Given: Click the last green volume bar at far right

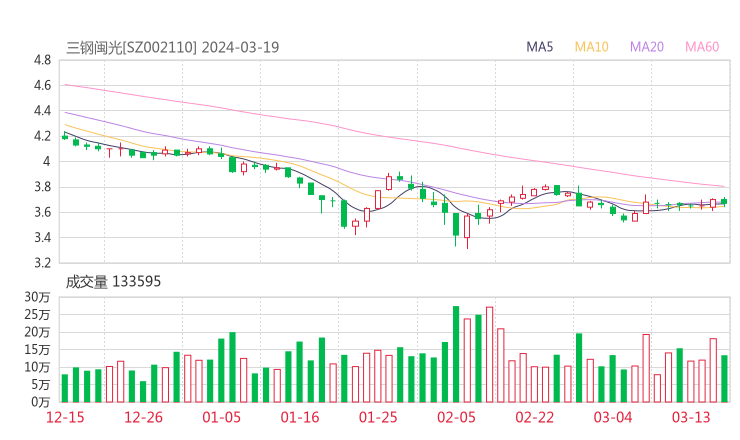Looking at the screenshot, I should [x=724, y=378].
